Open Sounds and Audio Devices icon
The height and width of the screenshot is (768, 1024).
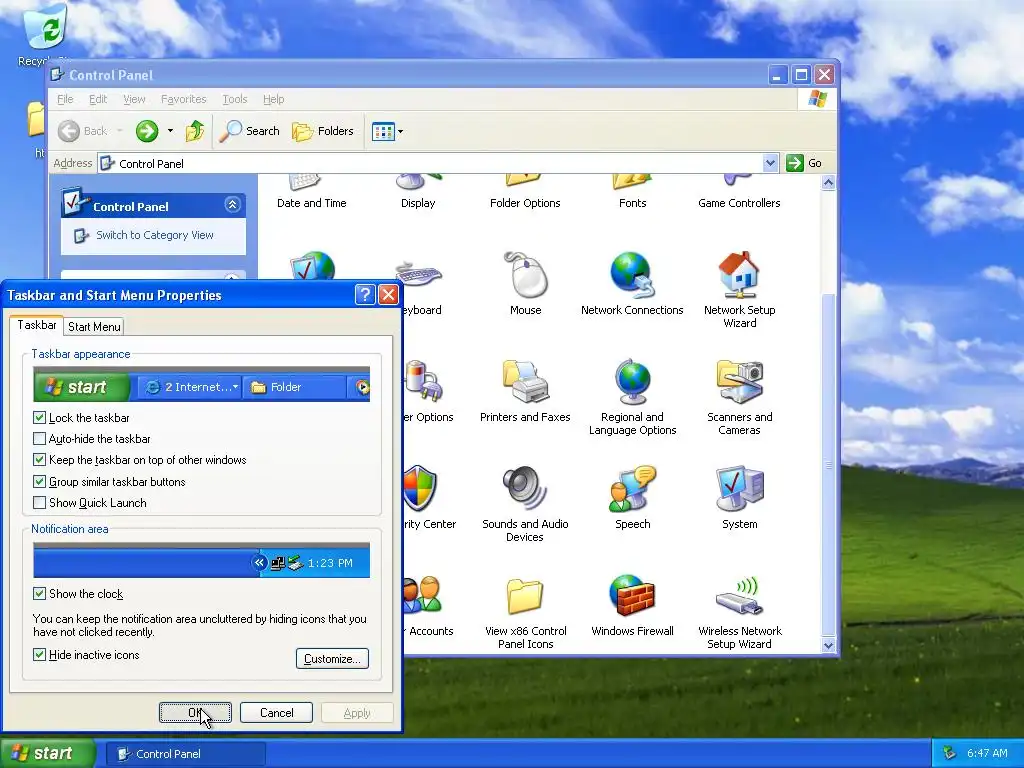click(525, 489)
